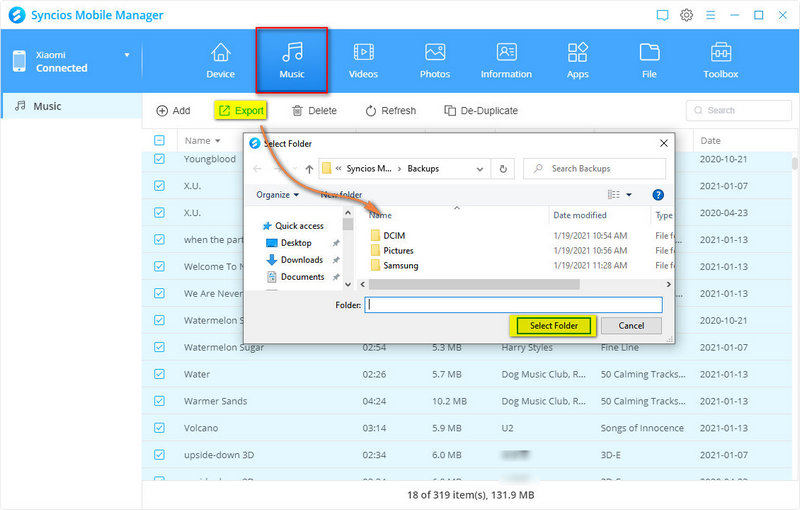Sort by Name column dropdown arrow

(218, 141)
